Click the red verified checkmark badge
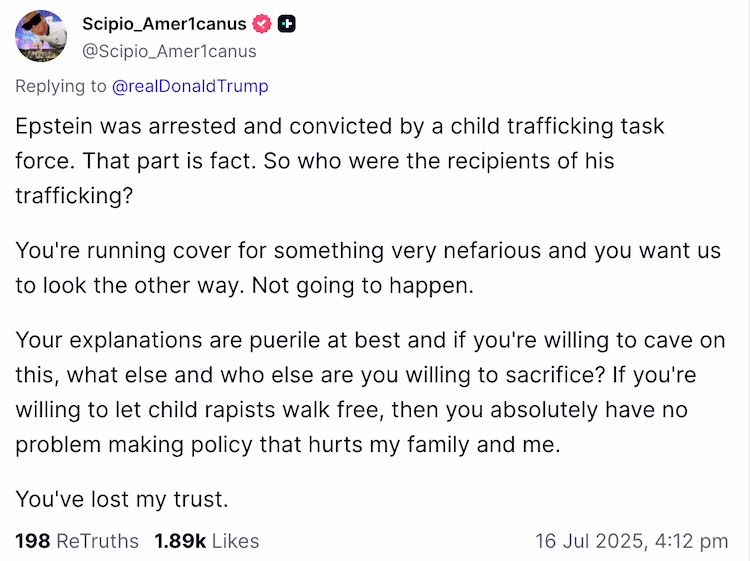The height and width of the screenshot is (561, 750). click(263, 24)
